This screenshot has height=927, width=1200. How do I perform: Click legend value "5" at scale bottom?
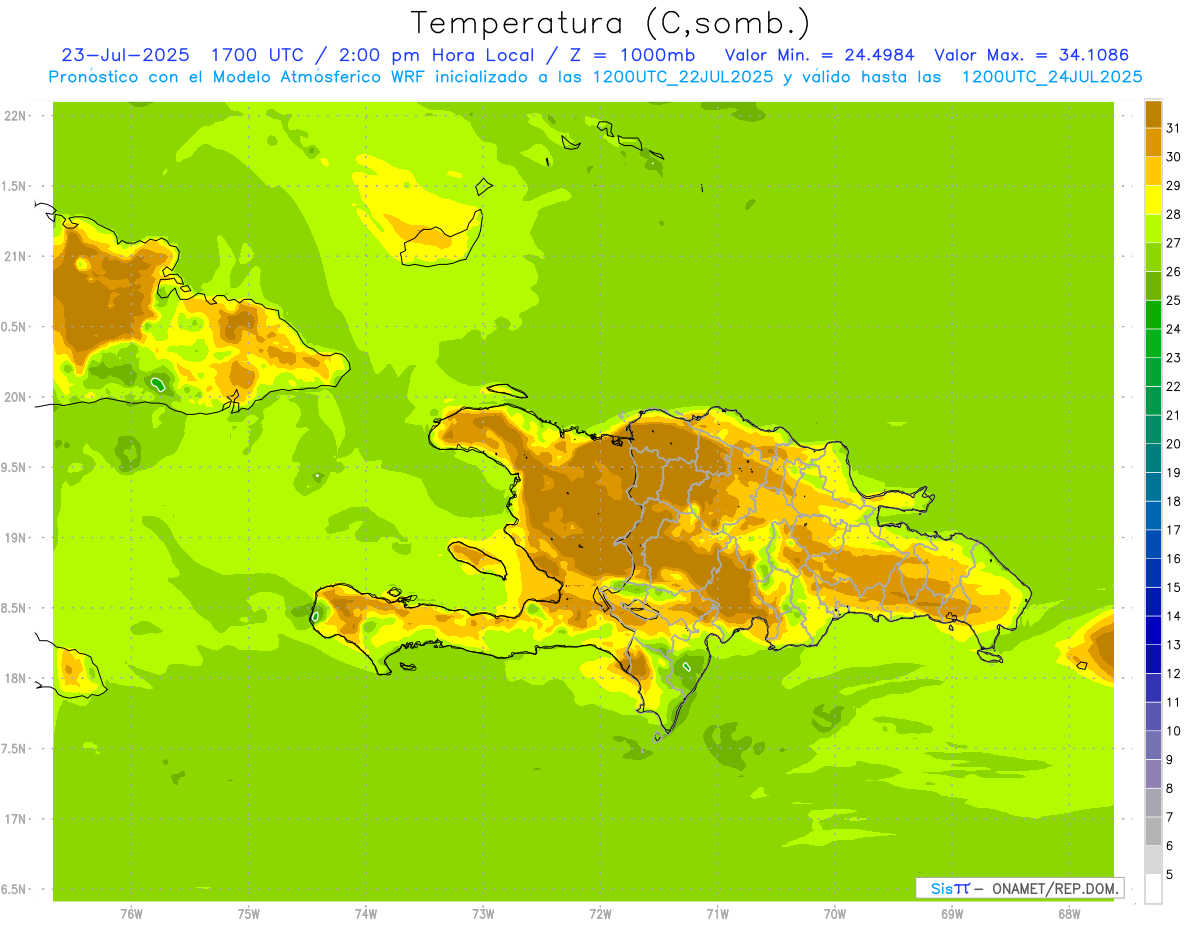1169,875
